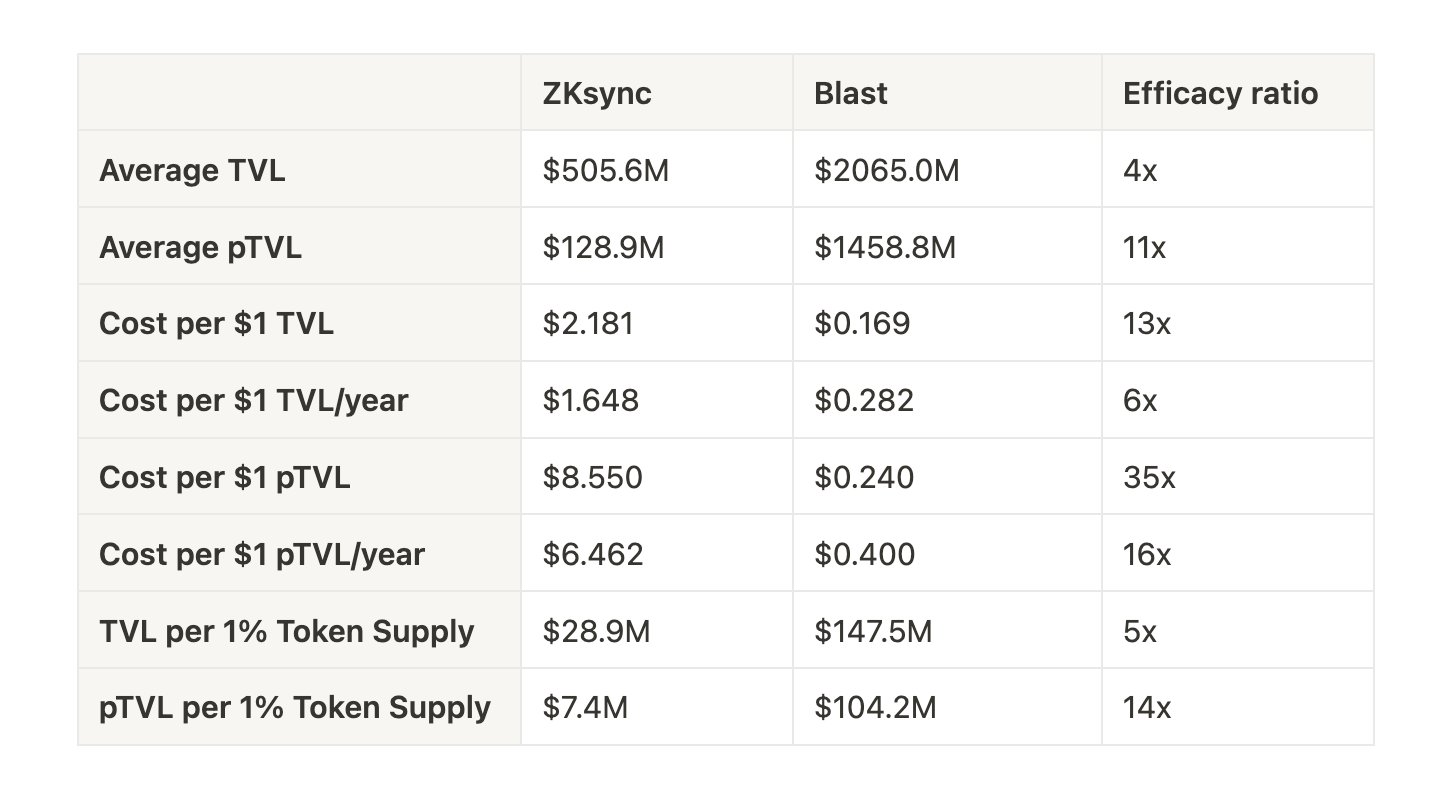Click the Cost per $1 pTVL label
This screenshot has width=1434, height=790.
[224, 477]
